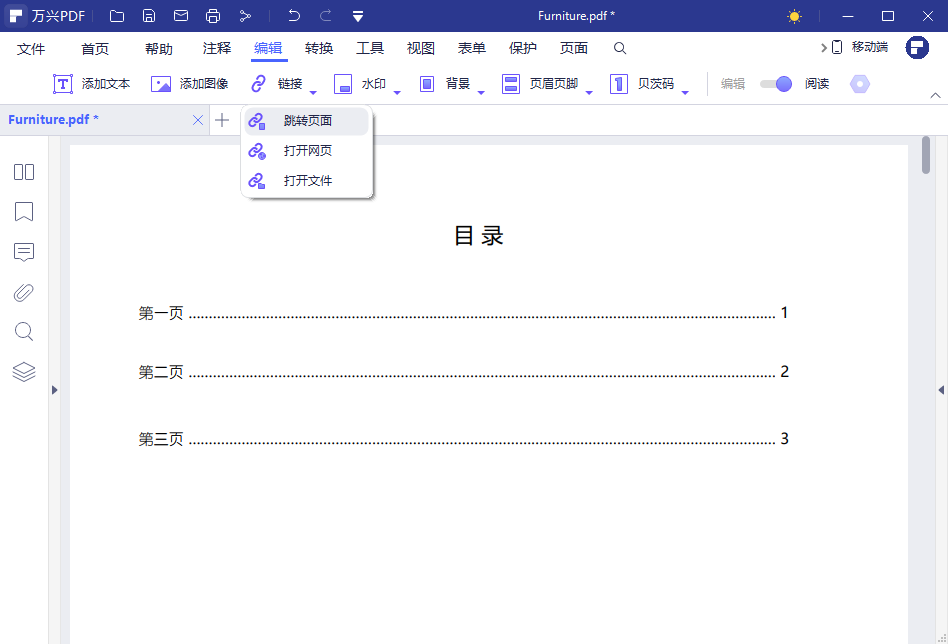The width and height of the screenshot is (948, 644).
Task: Open the layers panel
Action: click(24, 371)
